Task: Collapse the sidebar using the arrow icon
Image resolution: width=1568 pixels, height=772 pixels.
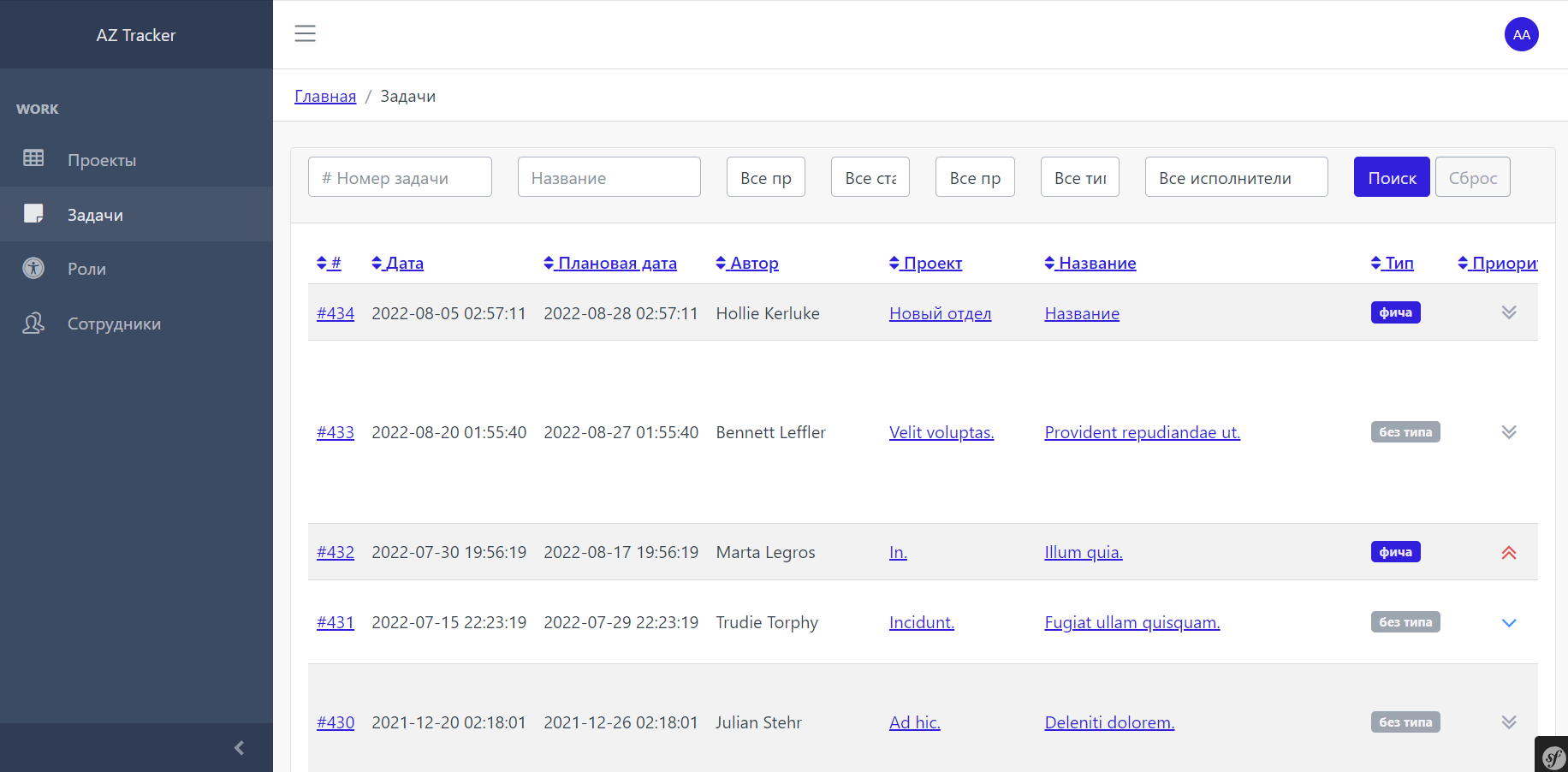Action: pyautogui.click(x=239, y=747)
